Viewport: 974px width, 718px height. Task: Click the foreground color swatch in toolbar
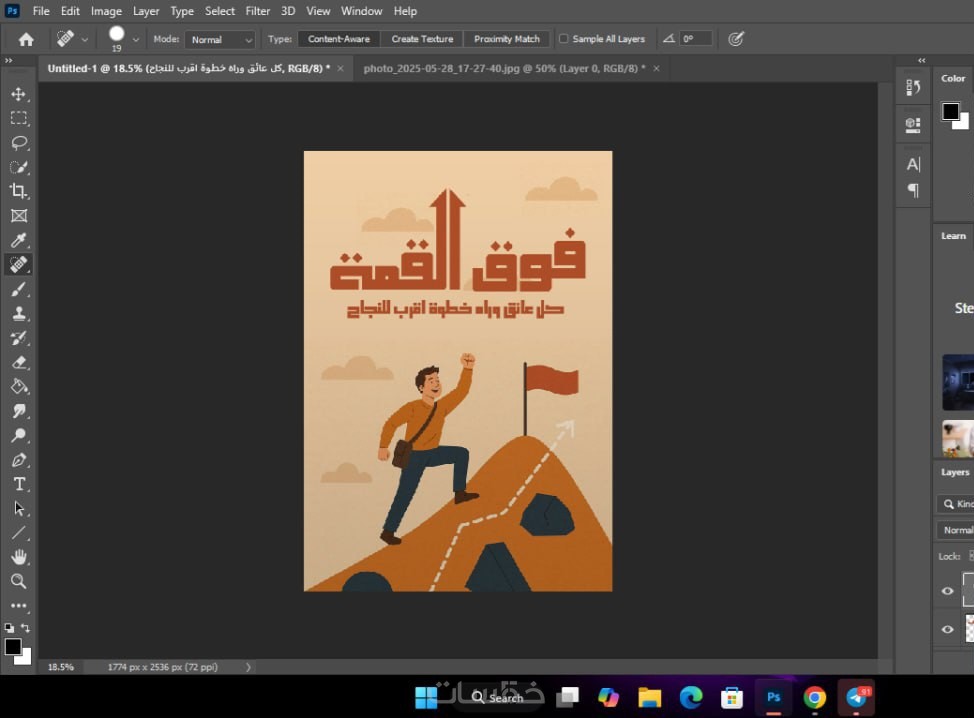pyautogui.click(x=12, y=647)
